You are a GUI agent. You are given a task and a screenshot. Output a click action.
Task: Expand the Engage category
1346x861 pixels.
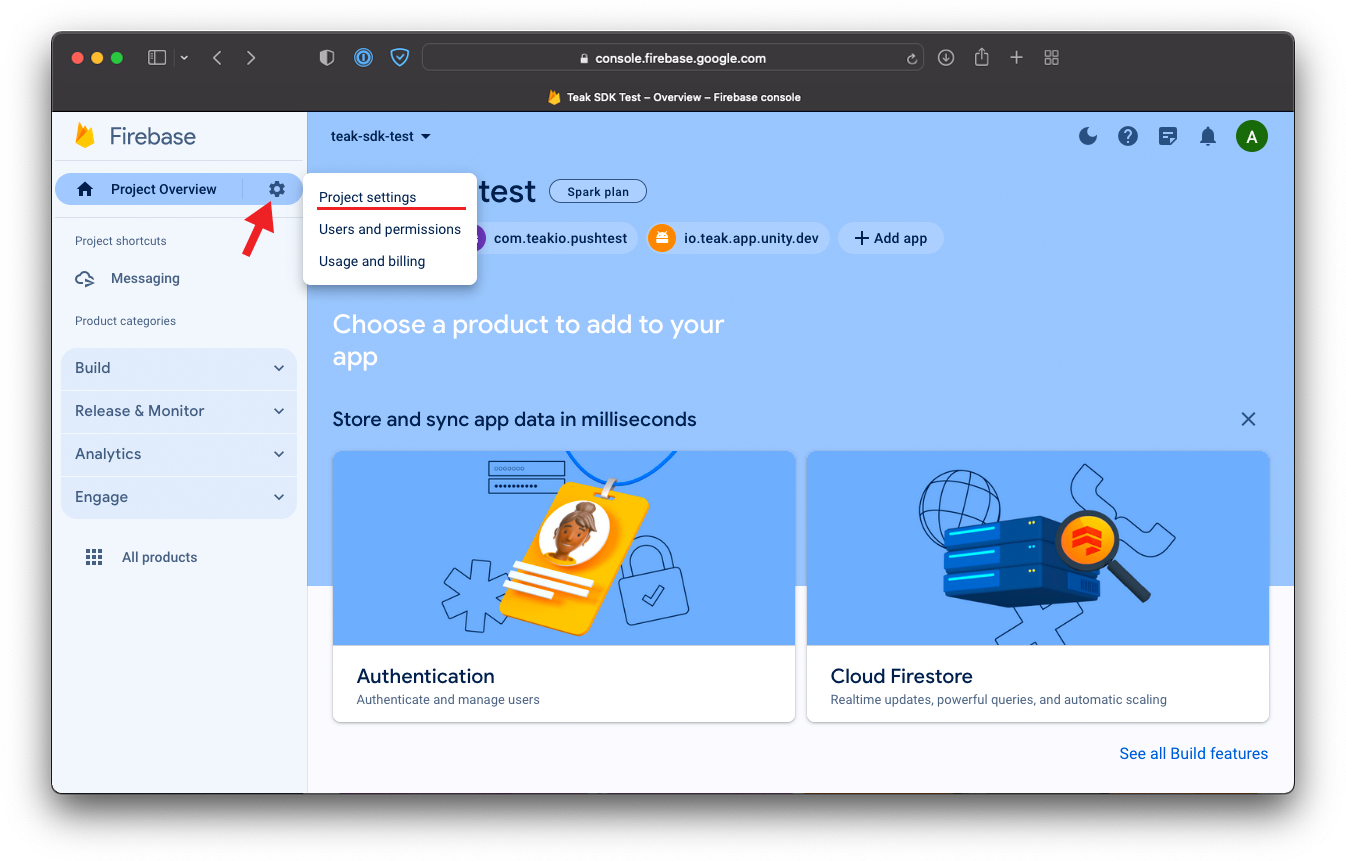tap(179, 497)
